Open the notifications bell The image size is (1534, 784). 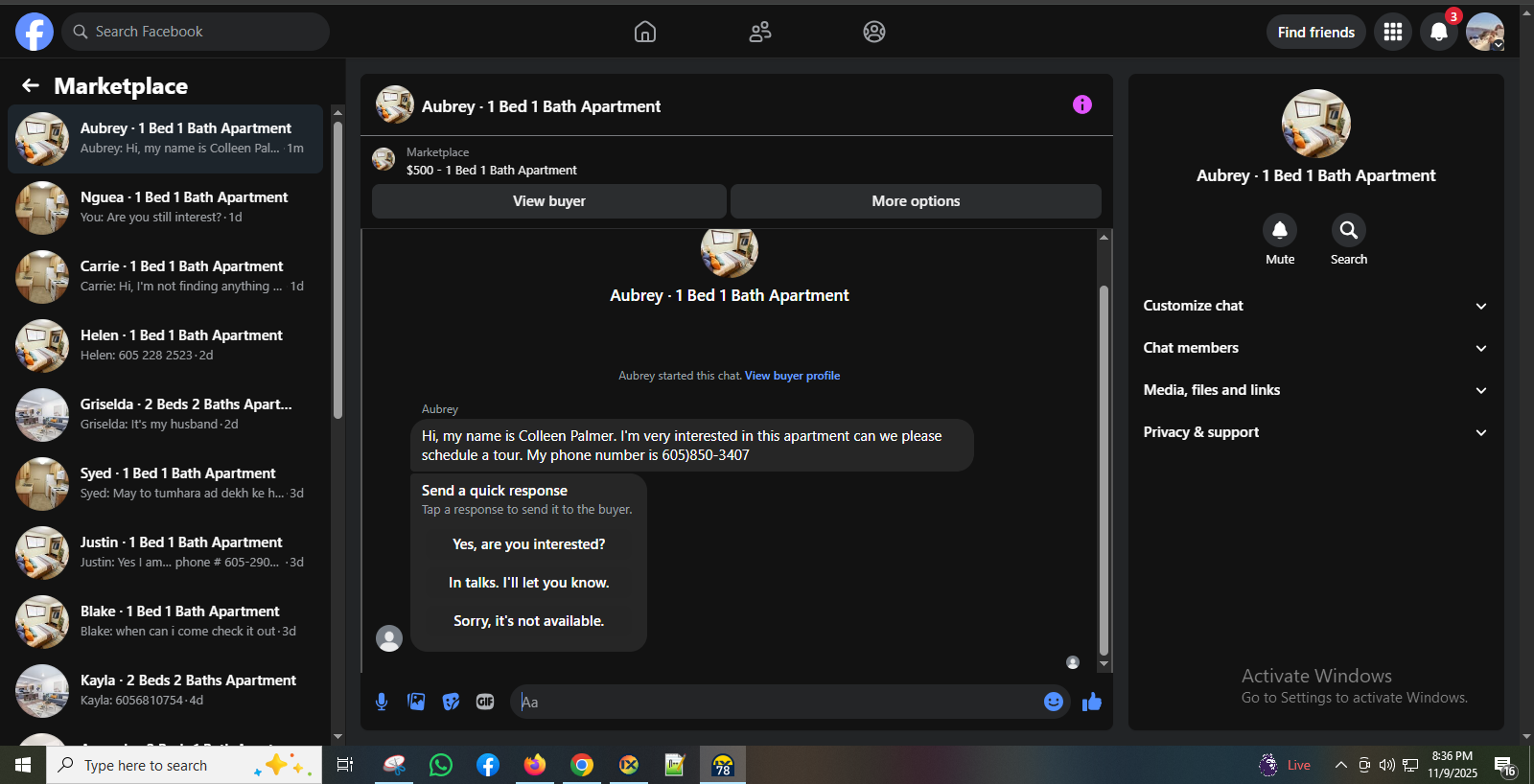point(1439,32)
